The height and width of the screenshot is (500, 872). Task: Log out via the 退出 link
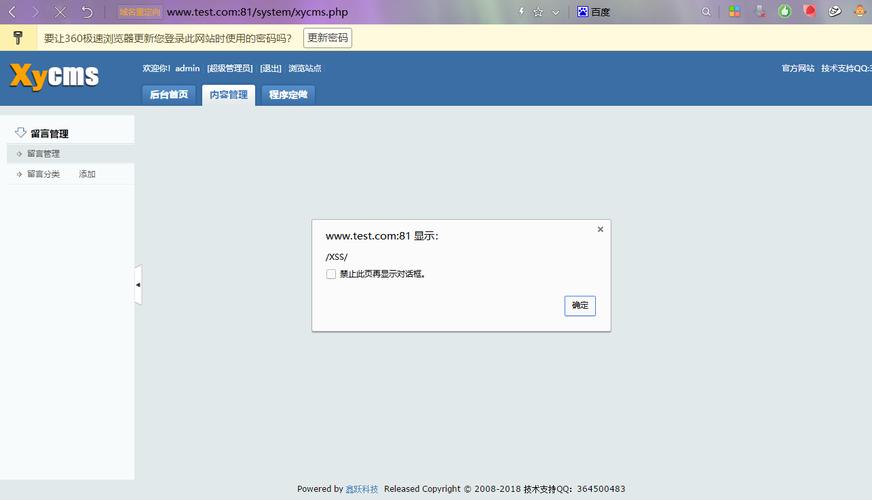[x=271, y=68]
